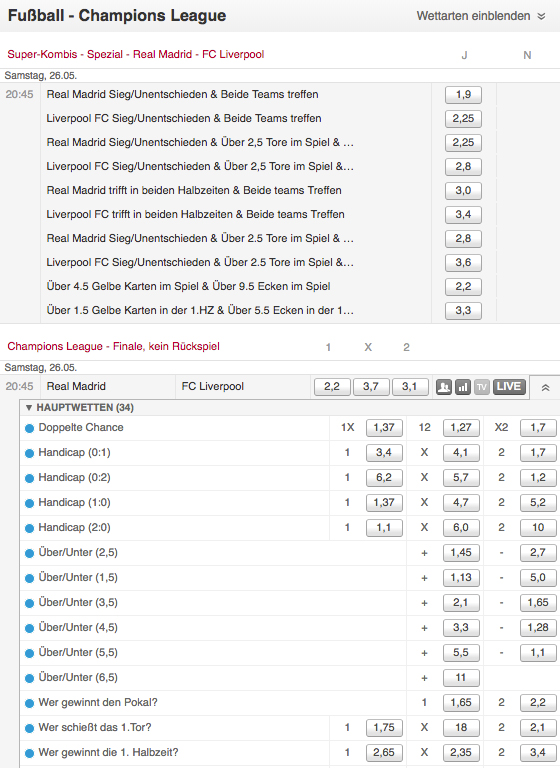Pick Über 6,5 odds 11
The height and width of the screenshot is (768, 560).
[x=461, y=677]
